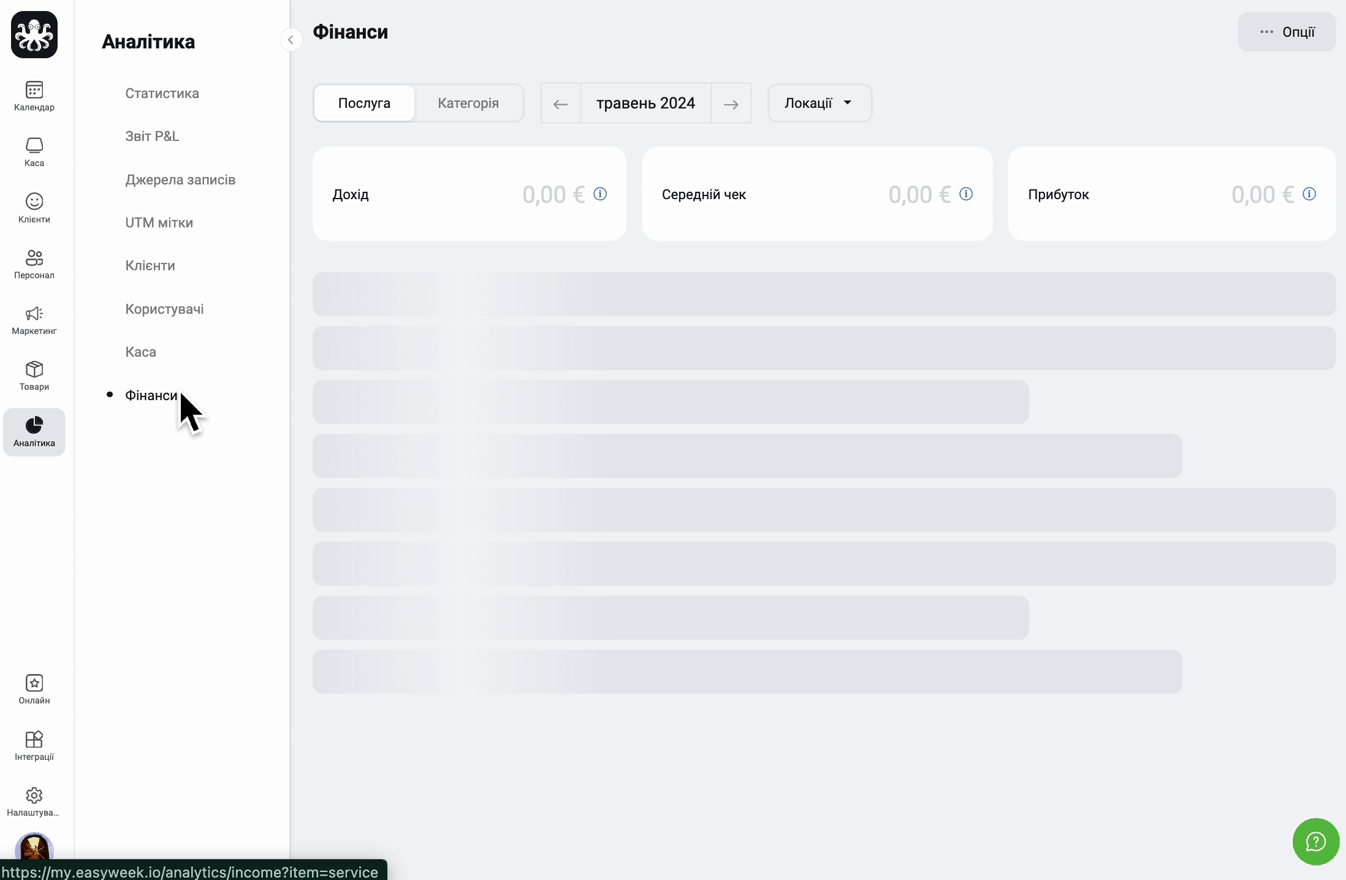Collapse the Аналітика side panel
Screen dimensions: 1346x880
[290, 40]
